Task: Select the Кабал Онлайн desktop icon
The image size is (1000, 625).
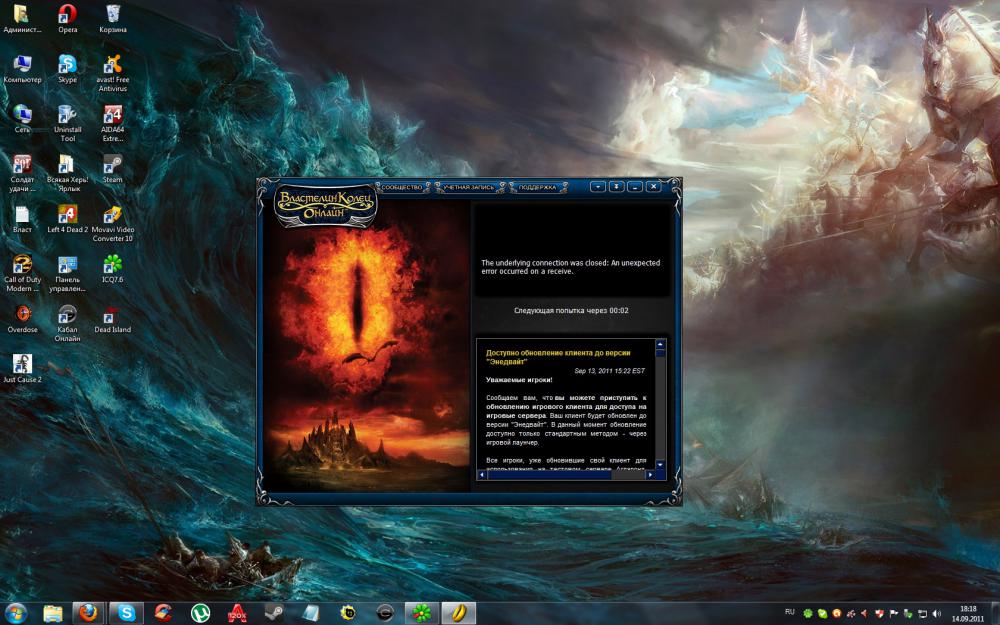Action: pos(68,323)
